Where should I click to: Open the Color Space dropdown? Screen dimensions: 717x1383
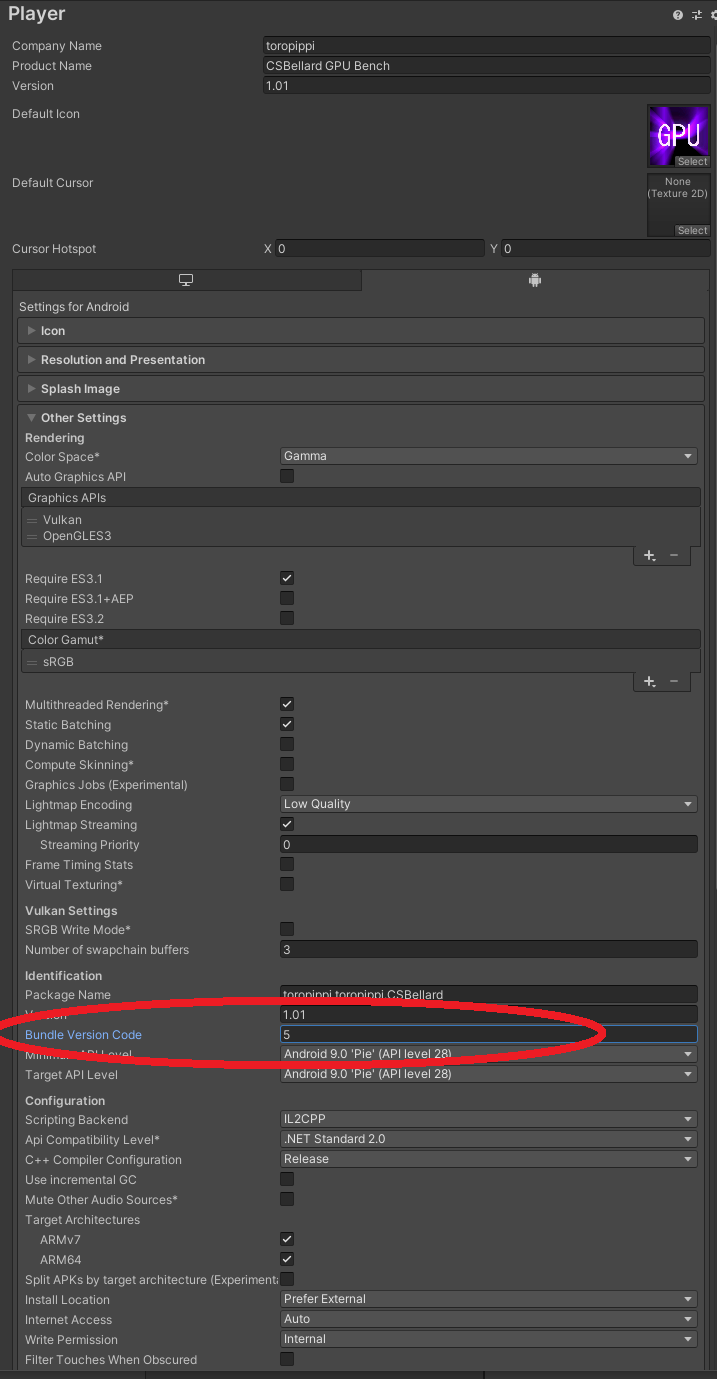489,456
